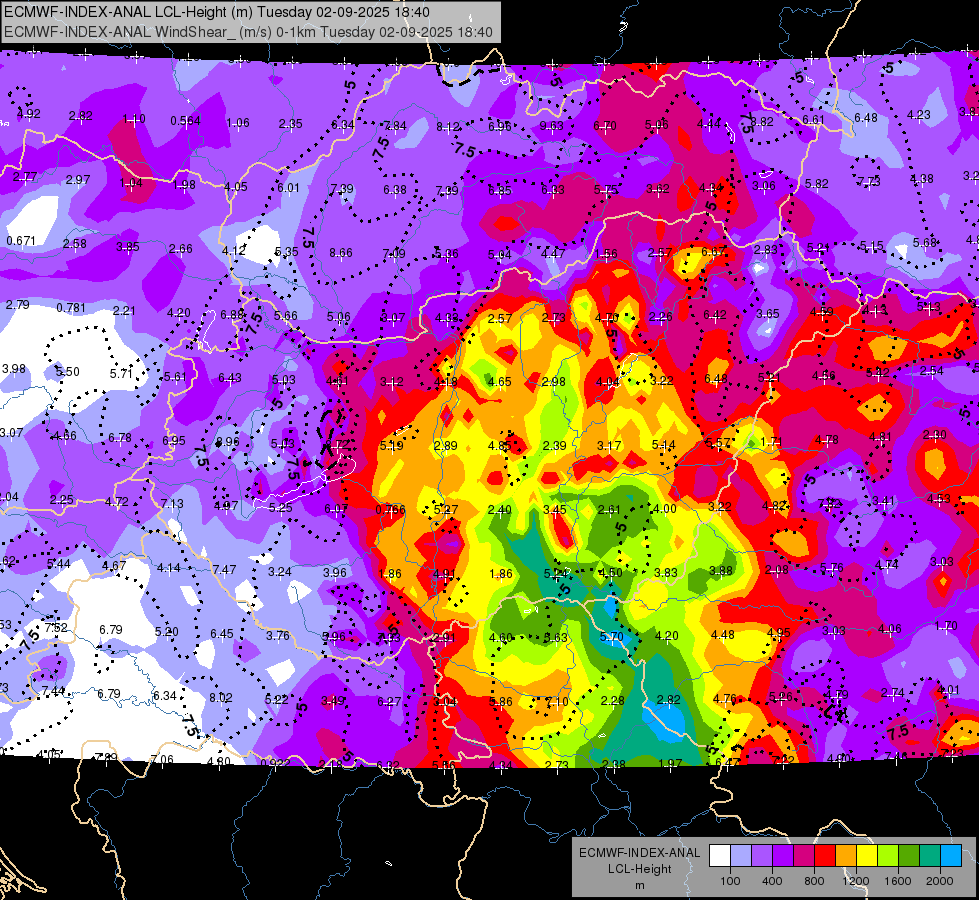Click the legend label 800

[814, 881]
